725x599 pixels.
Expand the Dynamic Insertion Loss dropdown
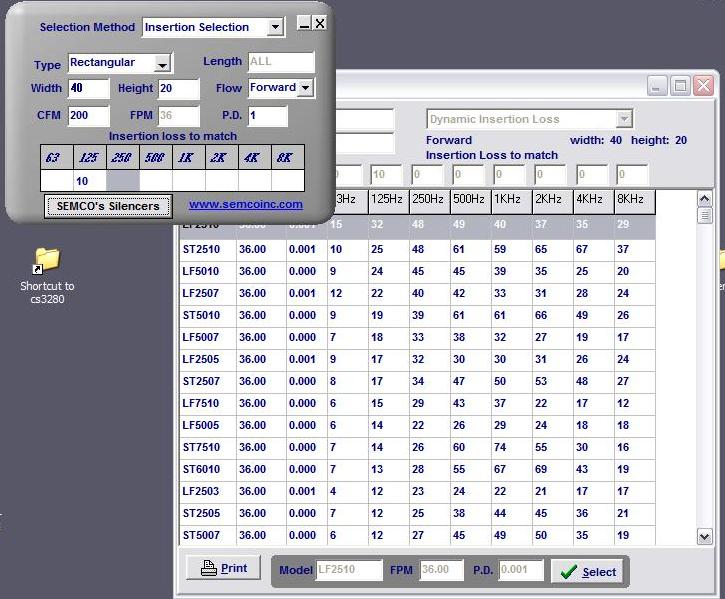pos(624,119)
